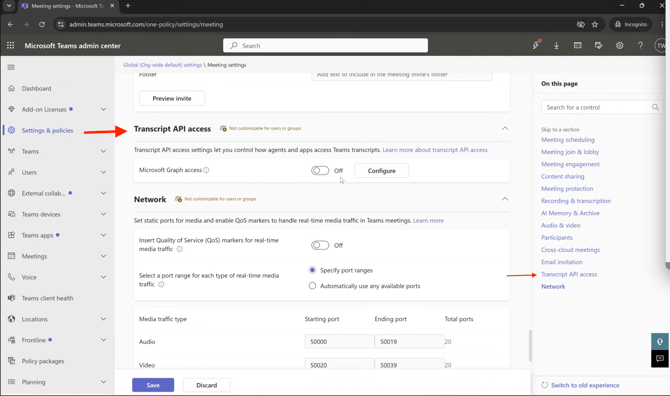The width and height of the screenshot is (670, 396).
Task: Click the top Search box
Action: [325, 45]
